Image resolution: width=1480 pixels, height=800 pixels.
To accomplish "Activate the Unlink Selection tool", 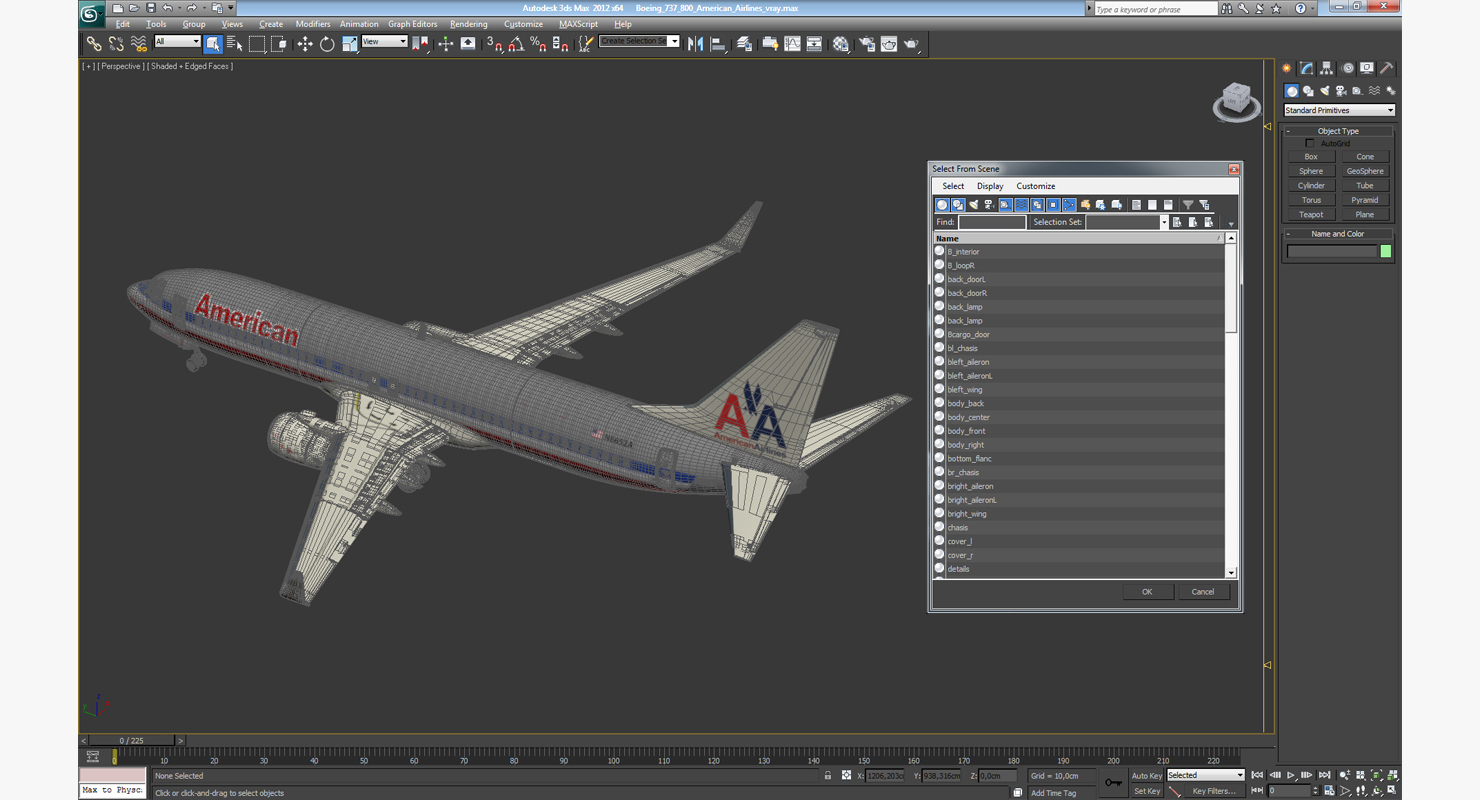I will pos(116,43).
